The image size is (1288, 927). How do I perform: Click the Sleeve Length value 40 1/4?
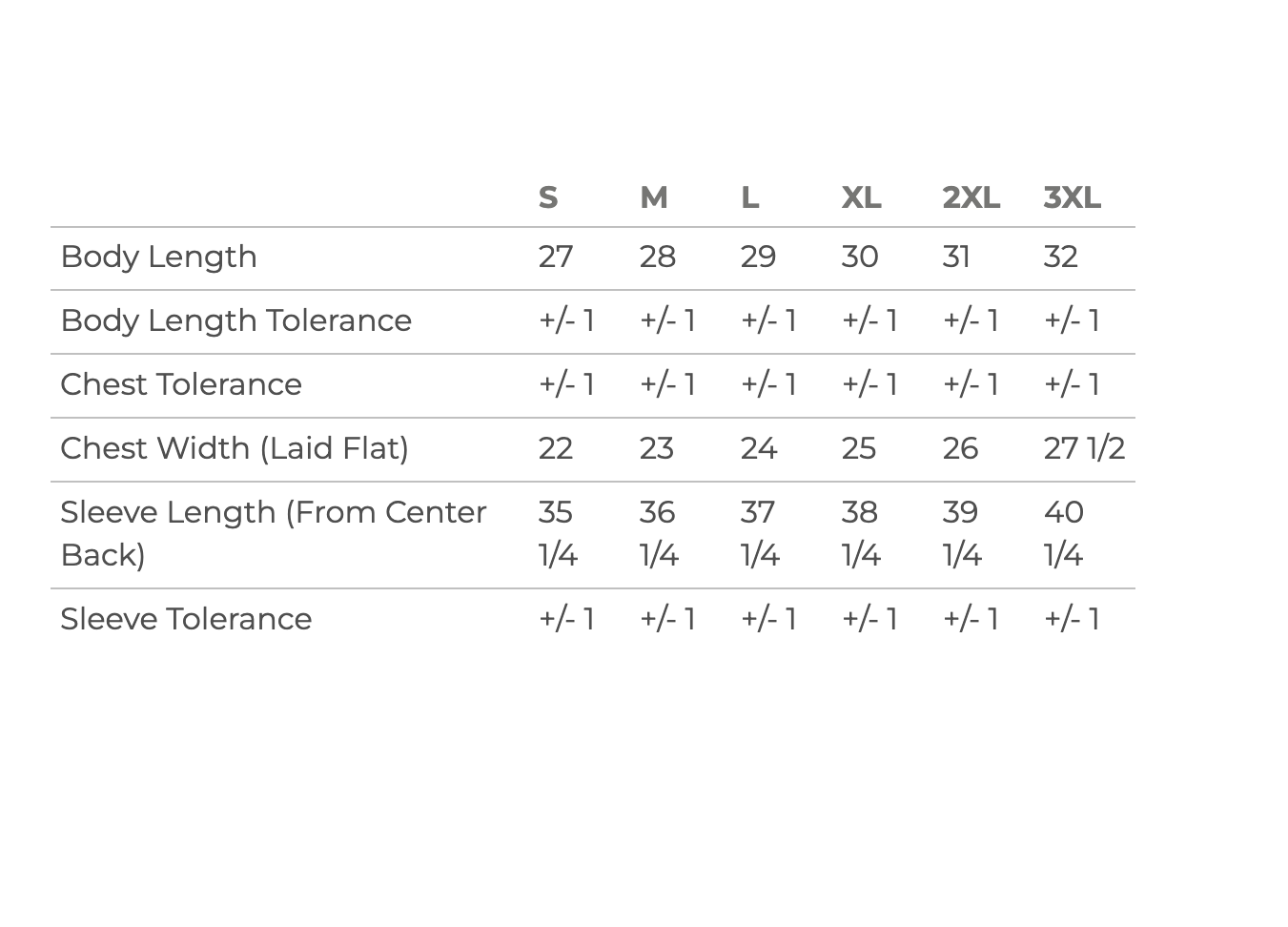click(1064, 533)
